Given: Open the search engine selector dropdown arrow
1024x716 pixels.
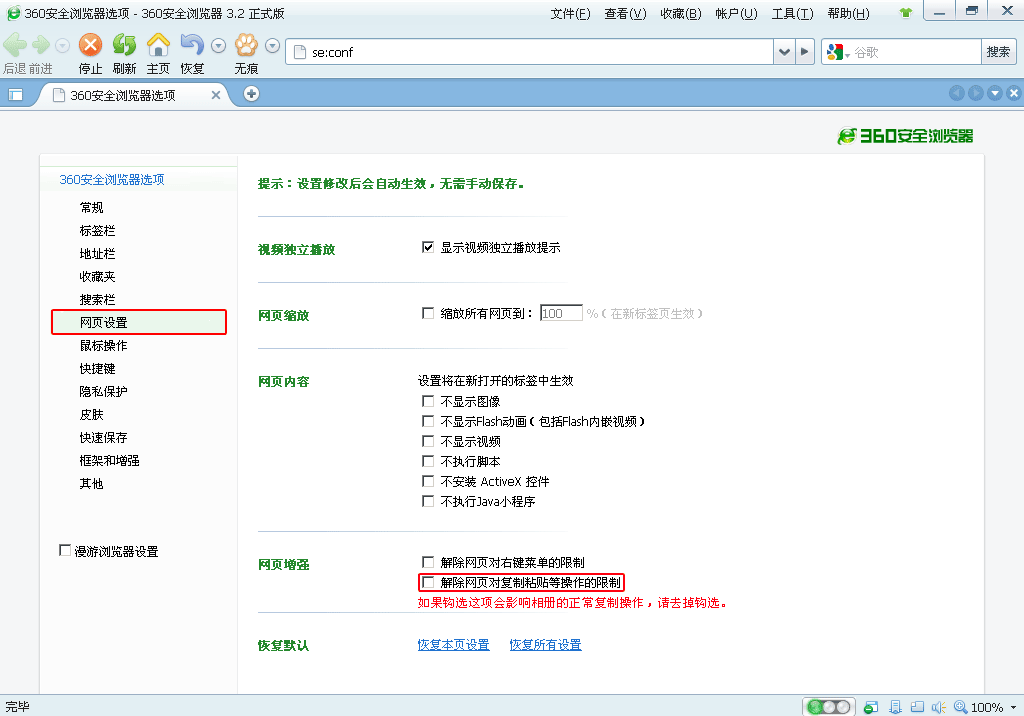Looking at the screenshot, I should 848,55.
